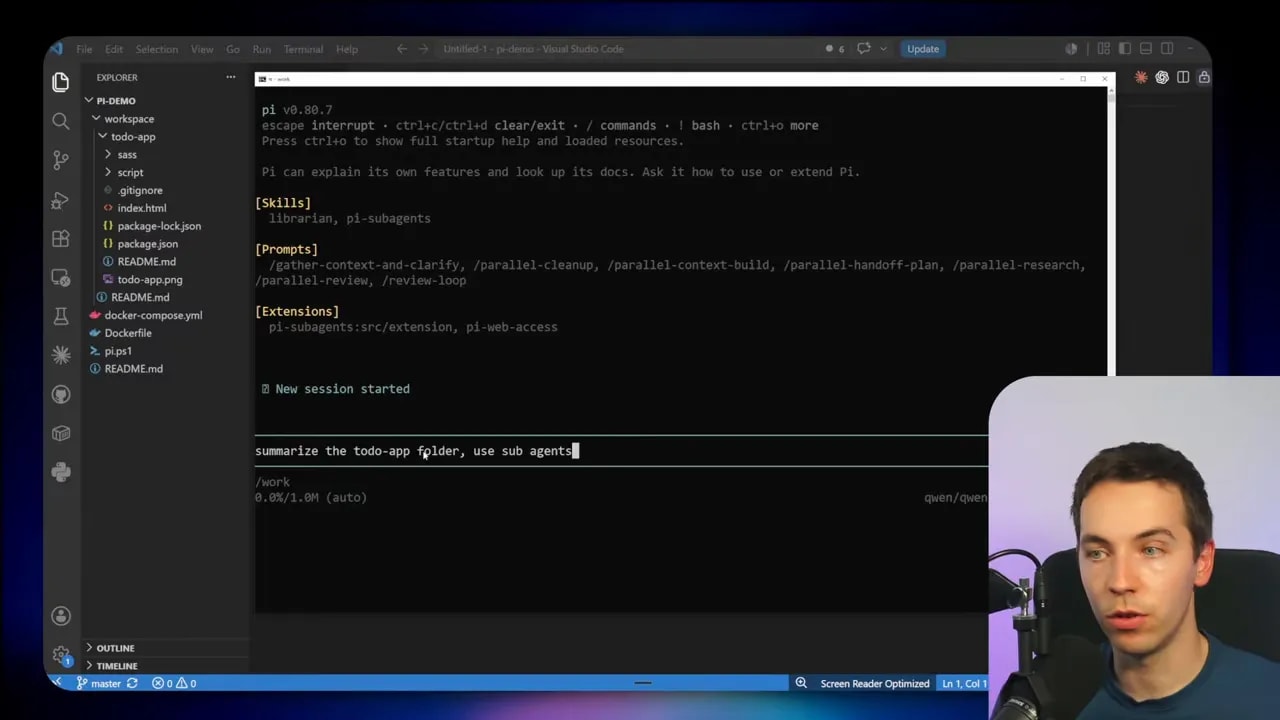Screen dimensions: 1280x720
Task: Open the File menu
Action: click(x=84, y=49)
